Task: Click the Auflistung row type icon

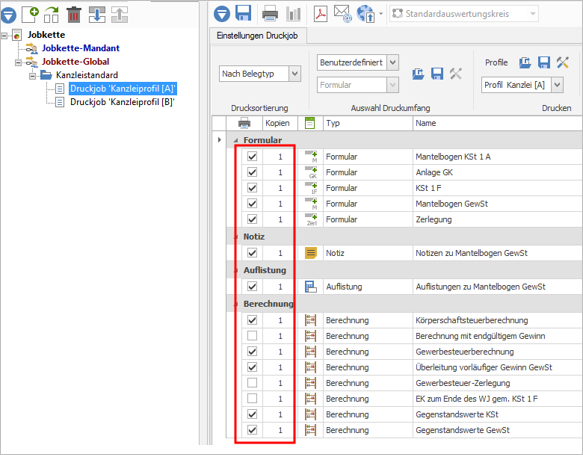Action: tap(311, 287)
